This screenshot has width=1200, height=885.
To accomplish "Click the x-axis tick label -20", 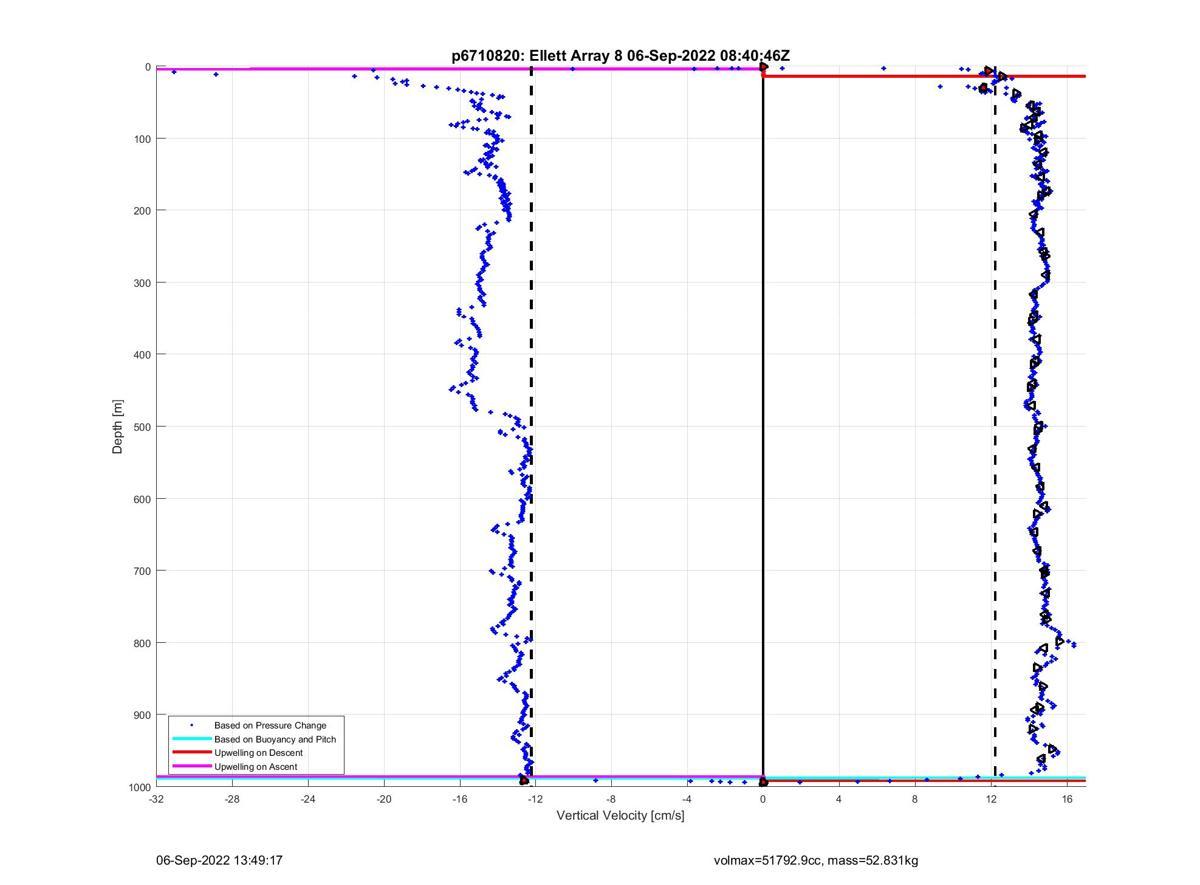I will (384, 799).
